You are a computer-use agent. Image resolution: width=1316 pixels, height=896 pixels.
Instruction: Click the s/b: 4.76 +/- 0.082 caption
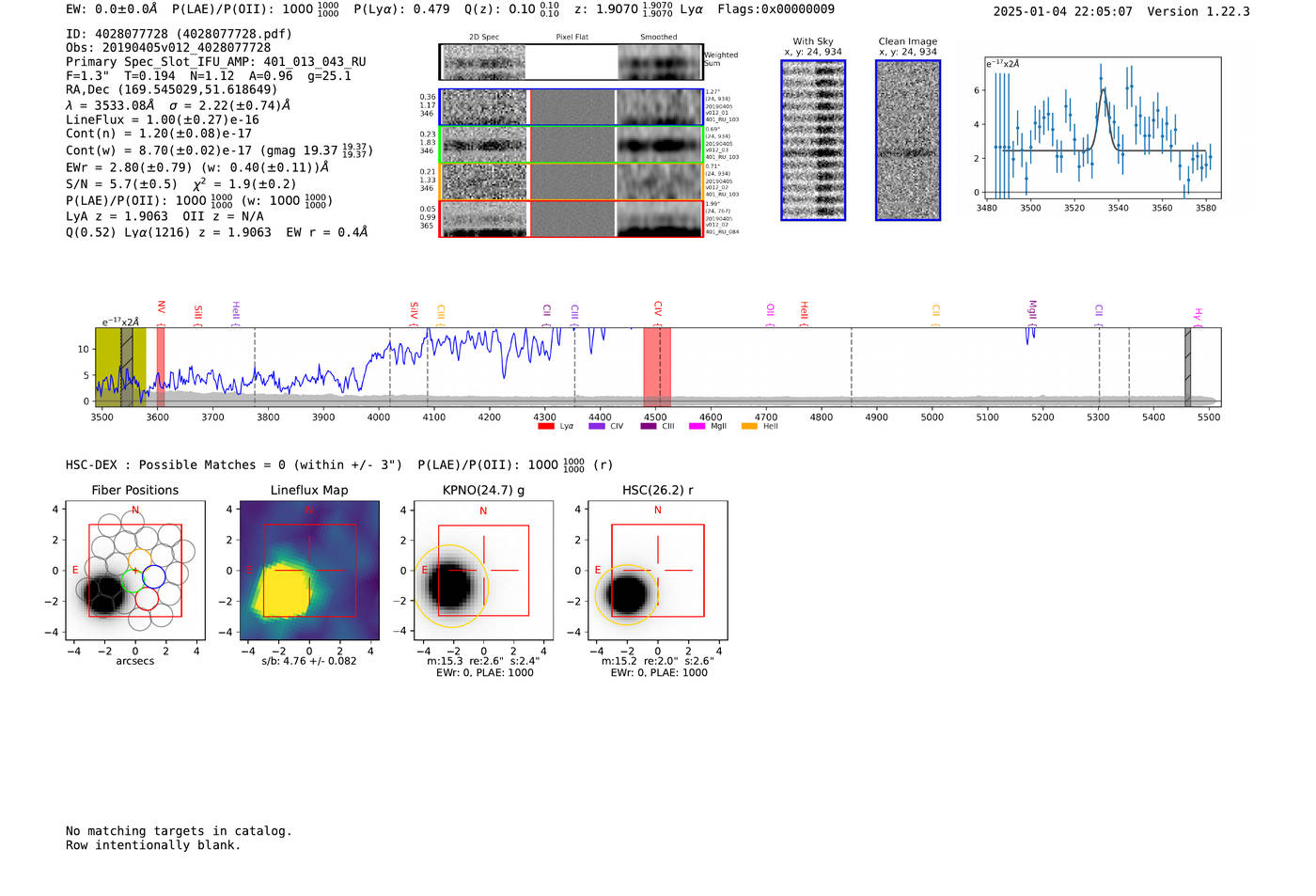click(x=309, y=661)
